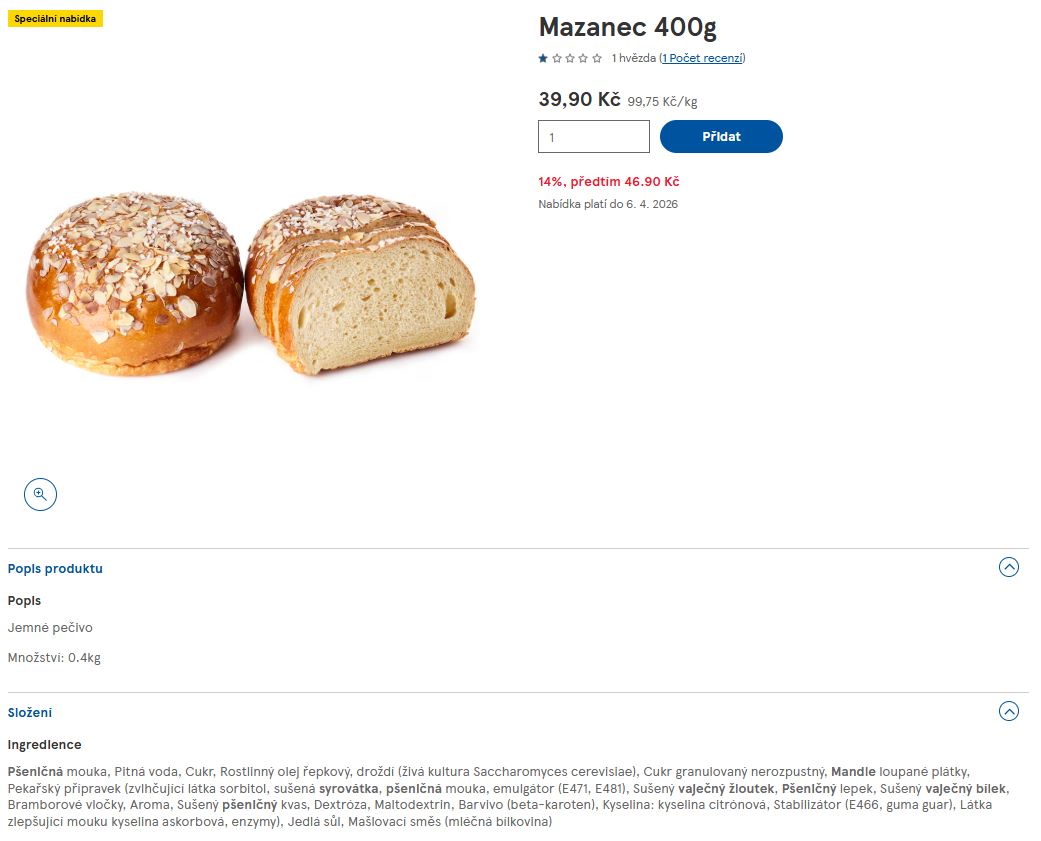Focus the quantity input field

(x=594, y=137)
